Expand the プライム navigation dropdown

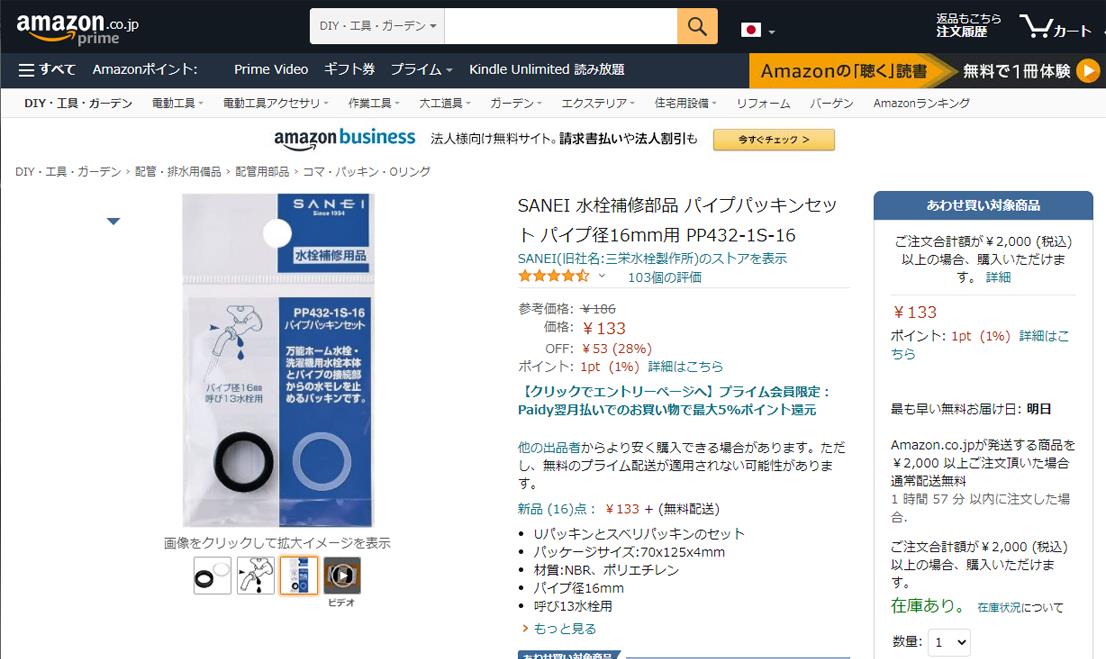tap(422, 69)
